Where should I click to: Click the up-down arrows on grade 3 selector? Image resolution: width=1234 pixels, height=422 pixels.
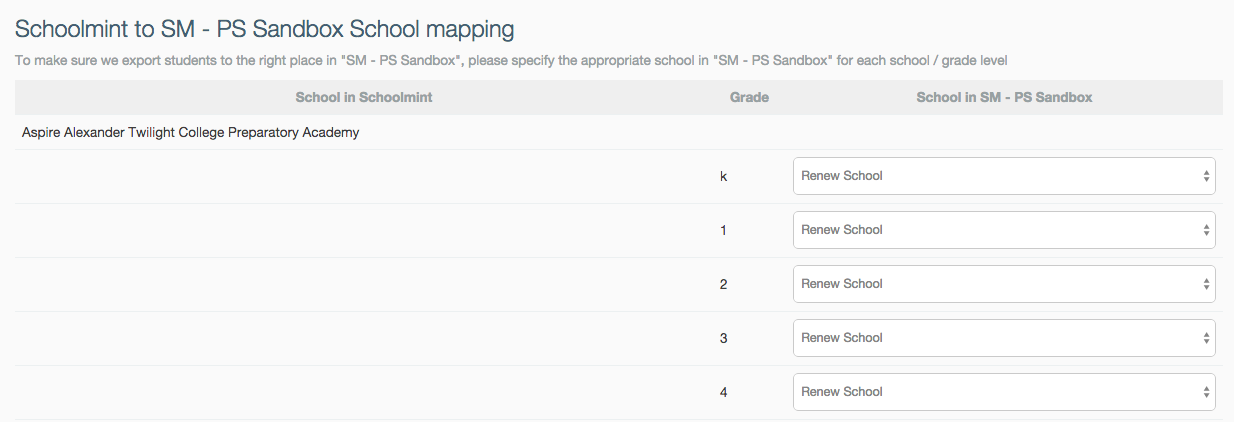click(x=1206, y=338)
